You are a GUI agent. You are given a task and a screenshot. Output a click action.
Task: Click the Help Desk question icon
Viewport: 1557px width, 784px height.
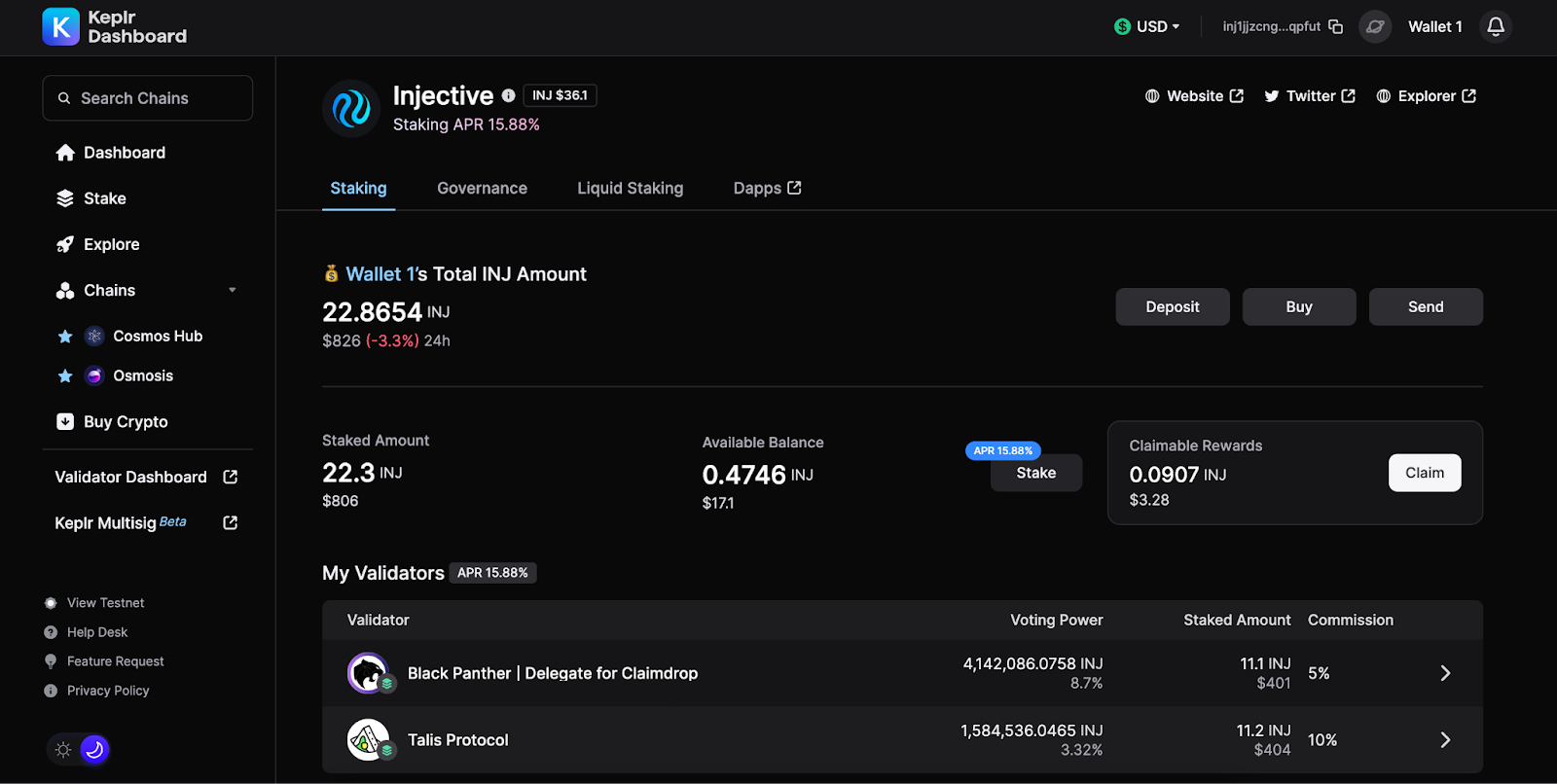click(x=51, y=632)
